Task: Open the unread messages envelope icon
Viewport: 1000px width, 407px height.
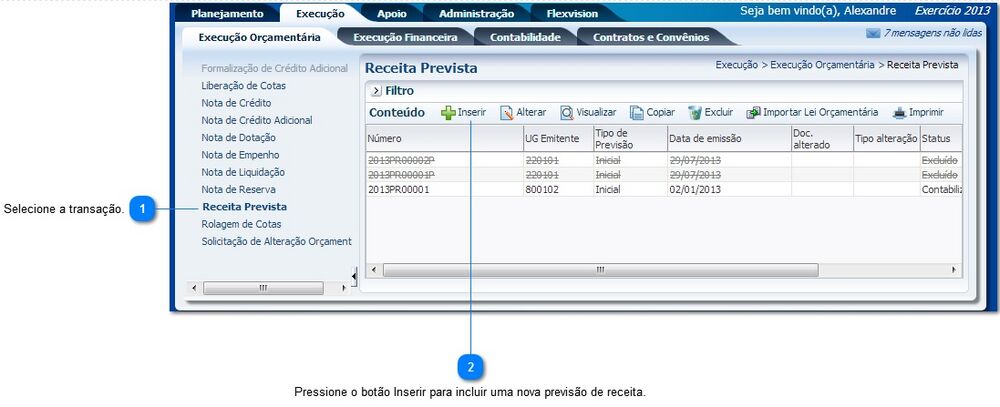Action: pyautogui.click(x=872, y=33)
